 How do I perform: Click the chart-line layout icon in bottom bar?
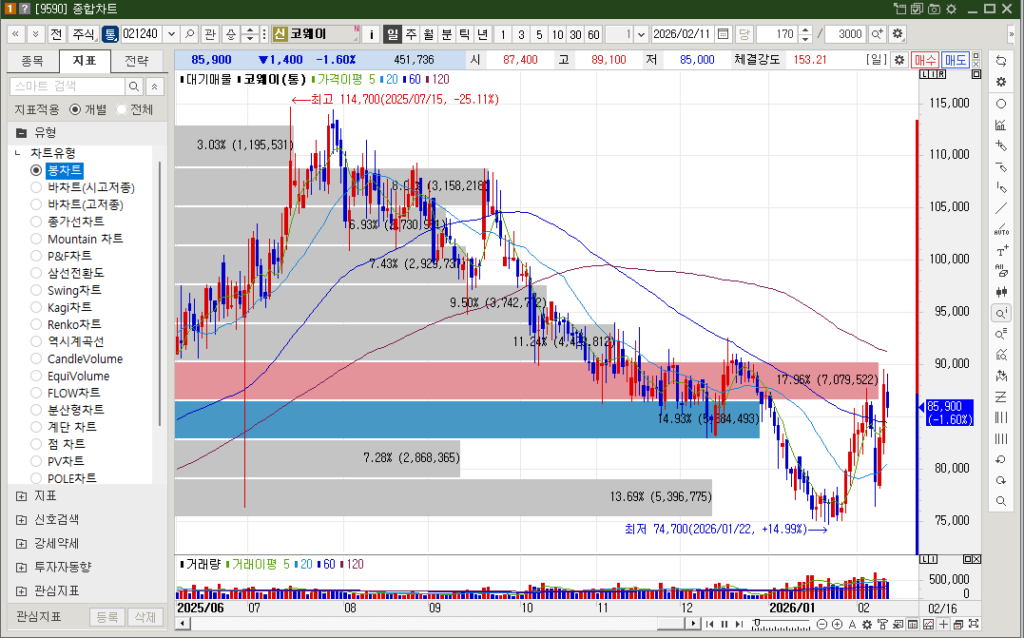point(928,624)
